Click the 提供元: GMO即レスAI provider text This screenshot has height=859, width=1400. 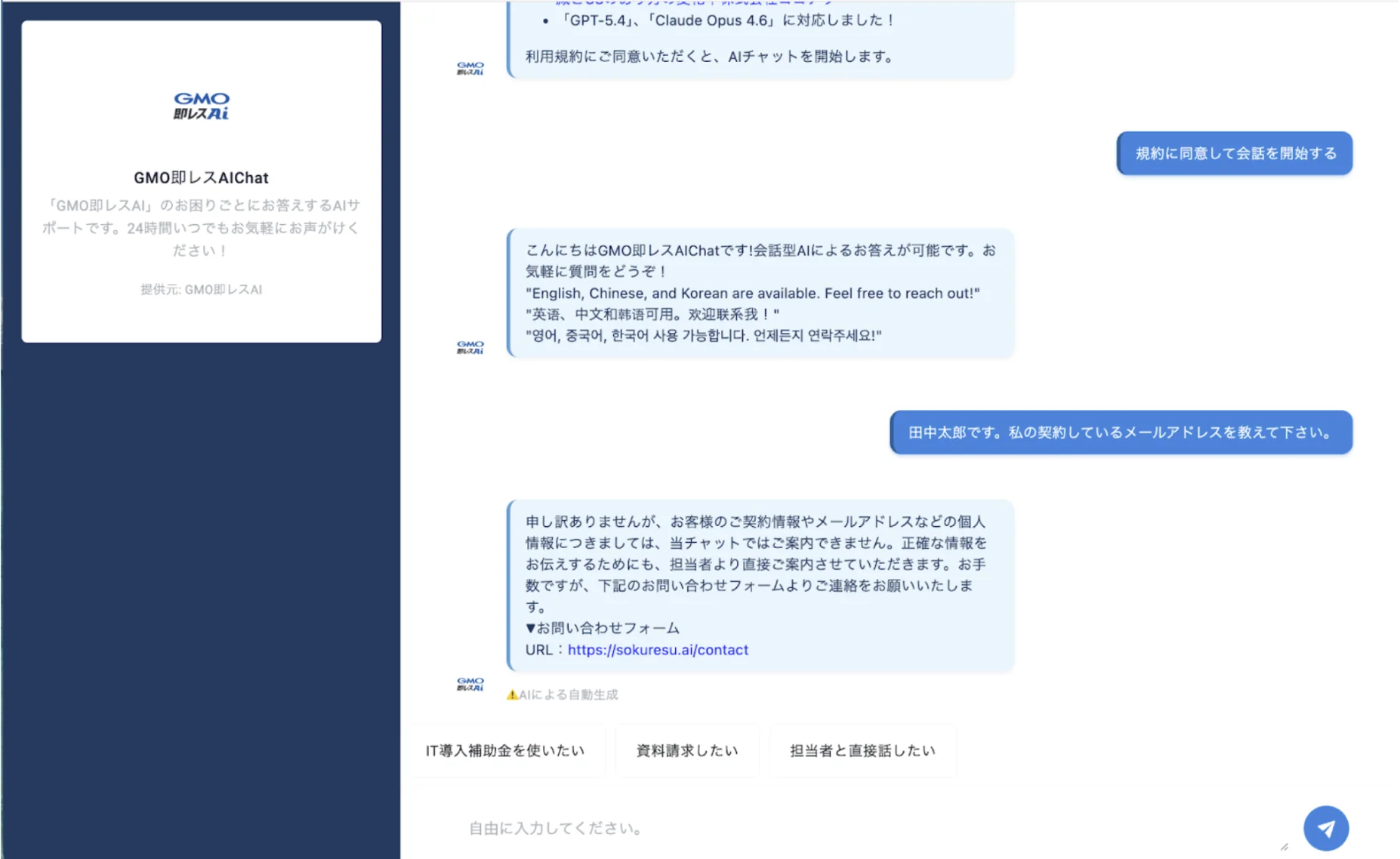click(x=201, y=289)
